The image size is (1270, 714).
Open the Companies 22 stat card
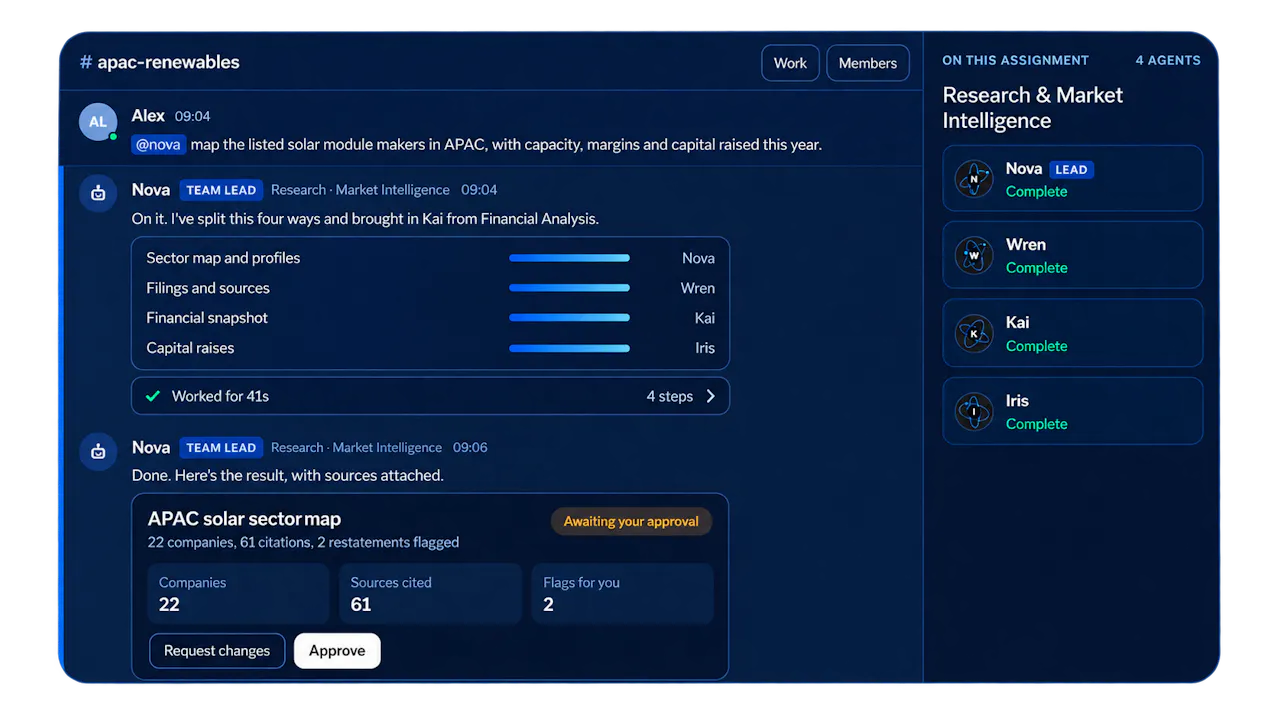click(x=238, y=594)
